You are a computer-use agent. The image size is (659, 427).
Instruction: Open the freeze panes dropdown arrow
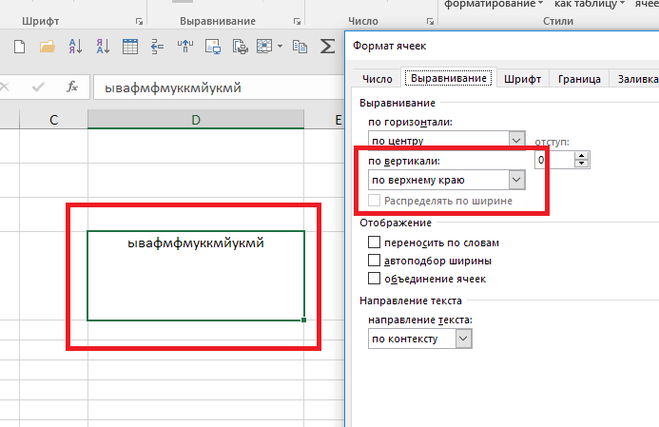[280, 46]
